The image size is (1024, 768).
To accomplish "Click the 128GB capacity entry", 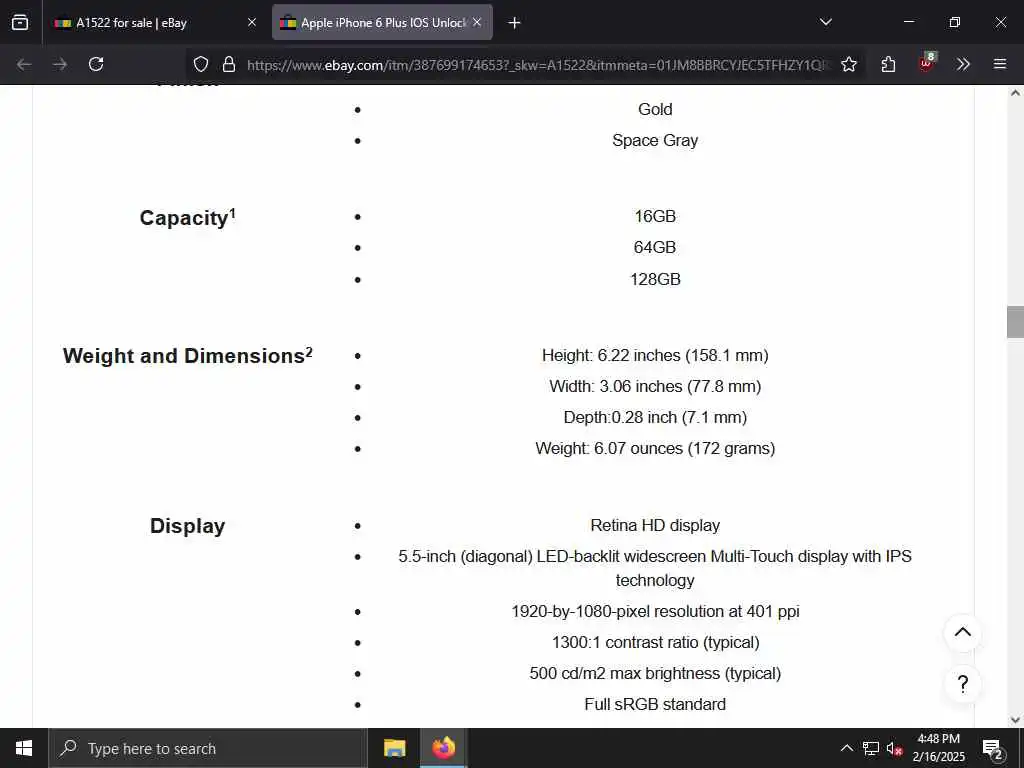I will [655, 280].
